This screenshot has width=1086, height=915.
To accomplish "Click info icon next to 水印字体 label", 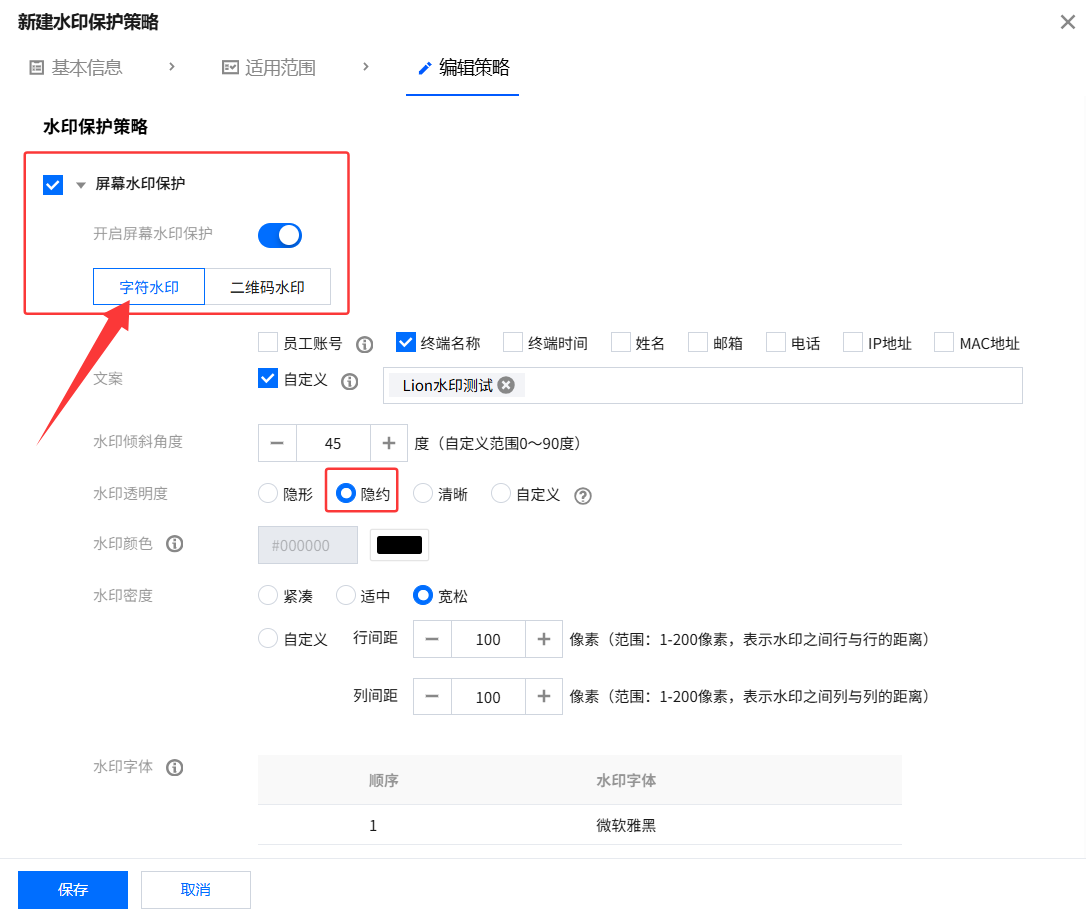I will click(174, 768).
